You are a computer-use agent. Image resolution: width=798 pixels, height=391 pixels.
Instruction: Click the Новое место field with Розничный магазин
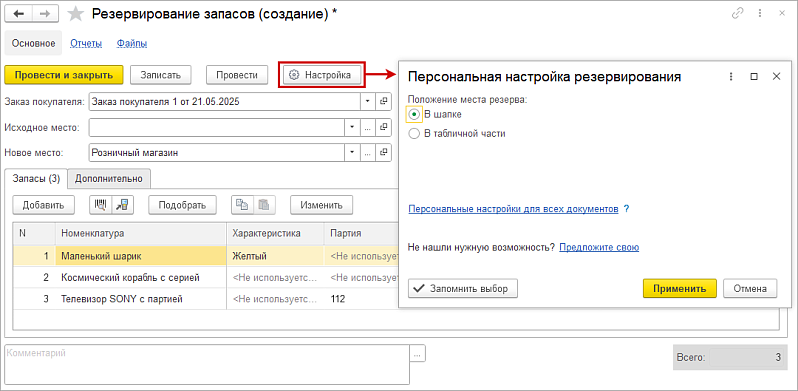216,152
